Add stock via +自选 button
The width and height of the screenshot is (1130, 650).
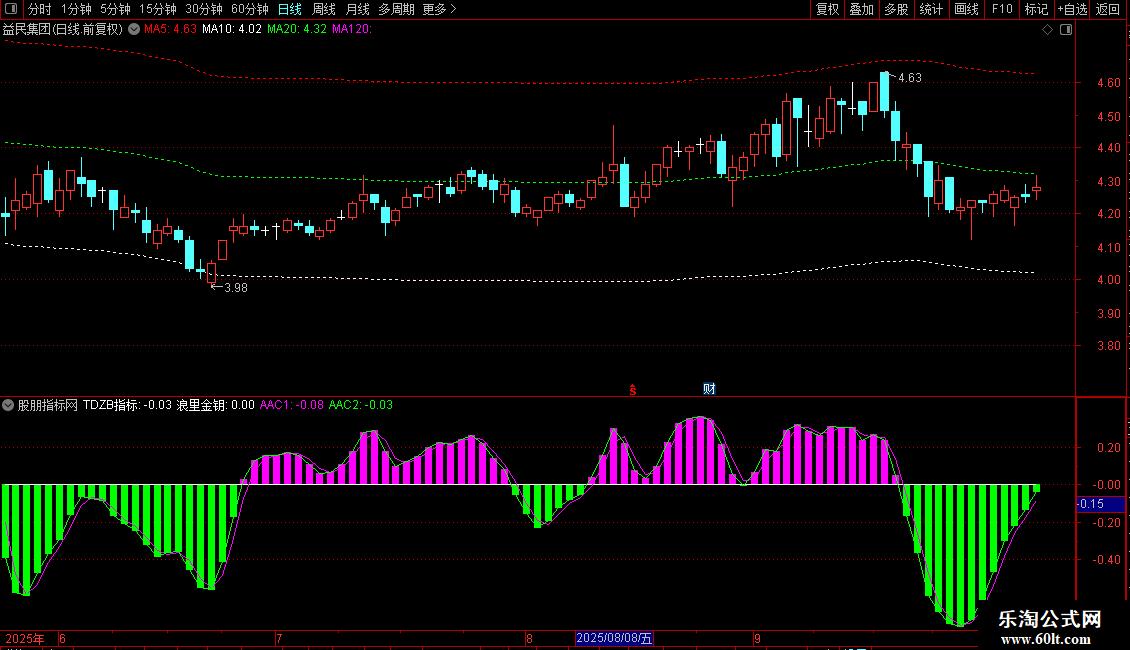pos(1072,9)
